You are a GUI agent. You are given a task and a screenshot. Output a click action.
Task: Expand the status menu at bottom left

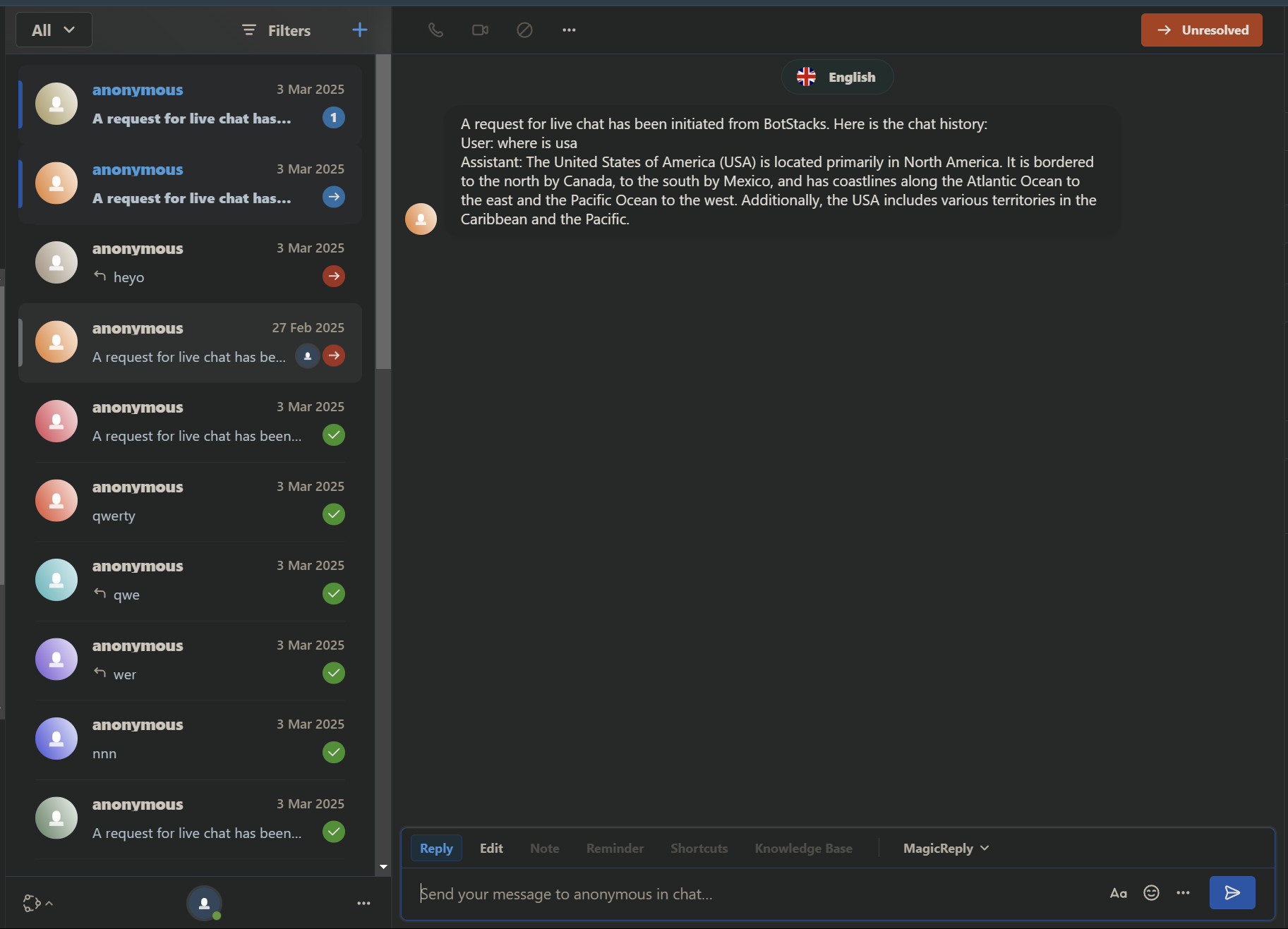37,903
